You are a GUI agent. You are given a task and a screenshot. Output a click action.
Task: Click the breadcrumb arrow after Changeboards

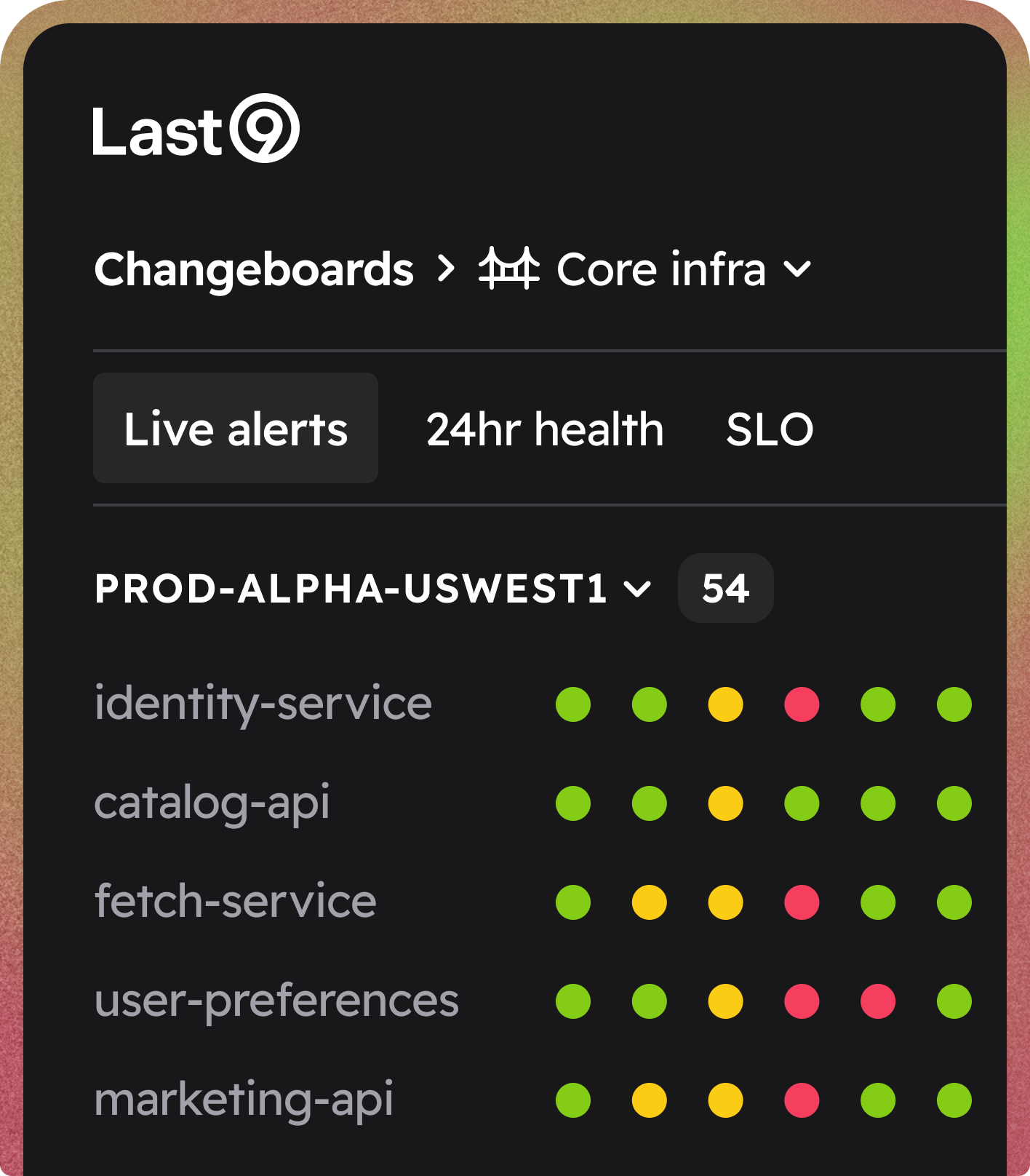[x=446, y=269]
